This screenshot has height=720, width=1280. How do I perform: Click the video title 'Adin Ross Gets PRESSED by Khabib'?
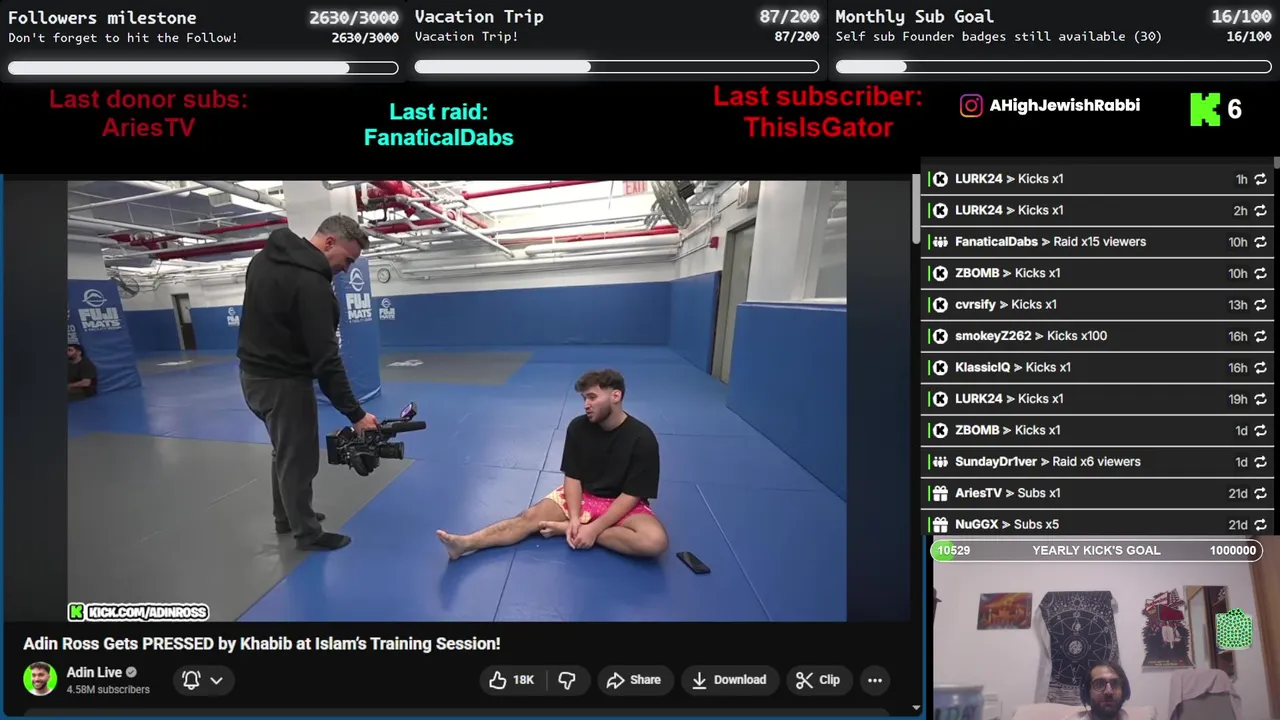(262, 644)
